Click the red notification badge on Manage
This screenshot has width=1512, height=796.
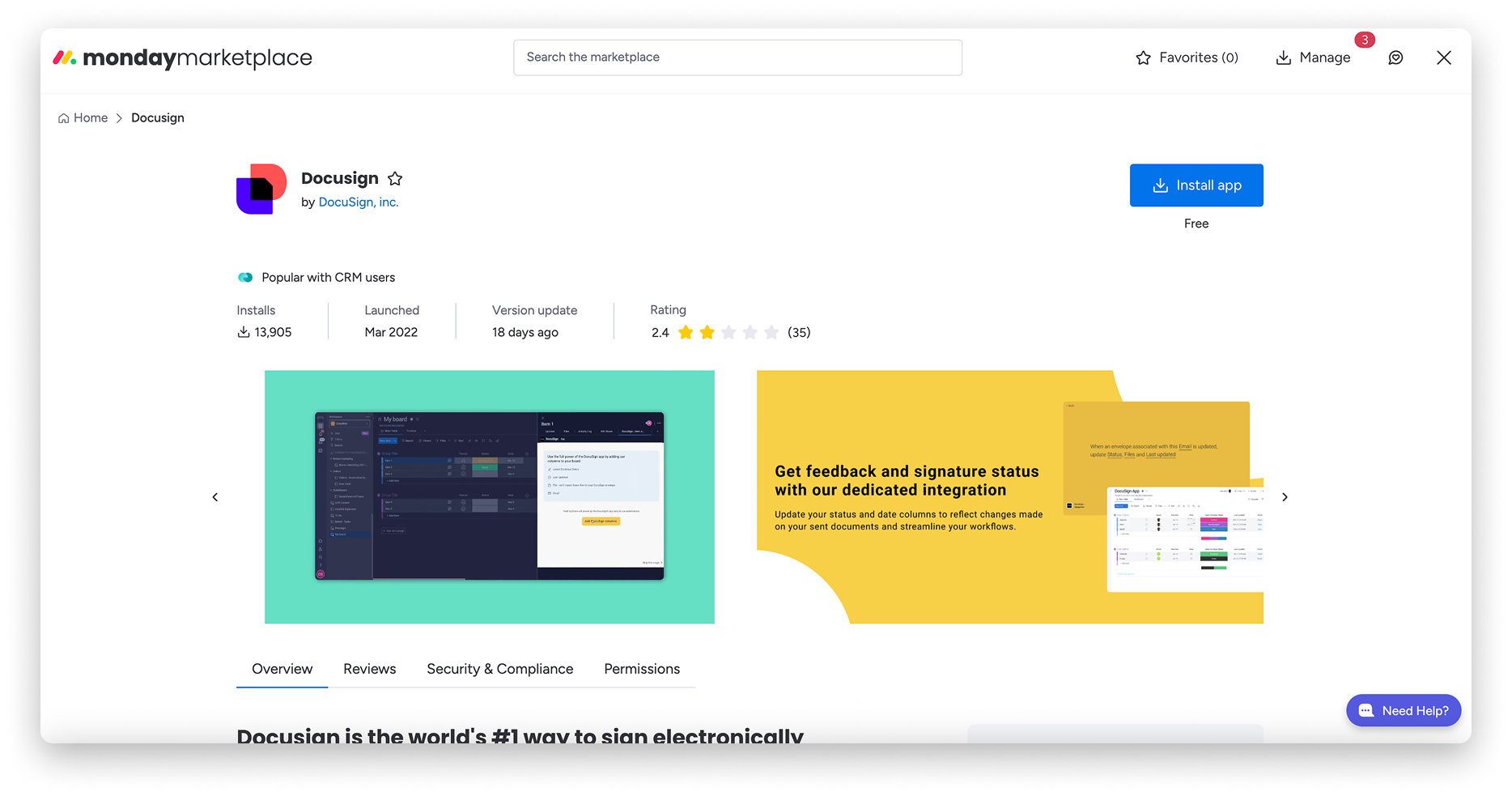pos(1365,40)
